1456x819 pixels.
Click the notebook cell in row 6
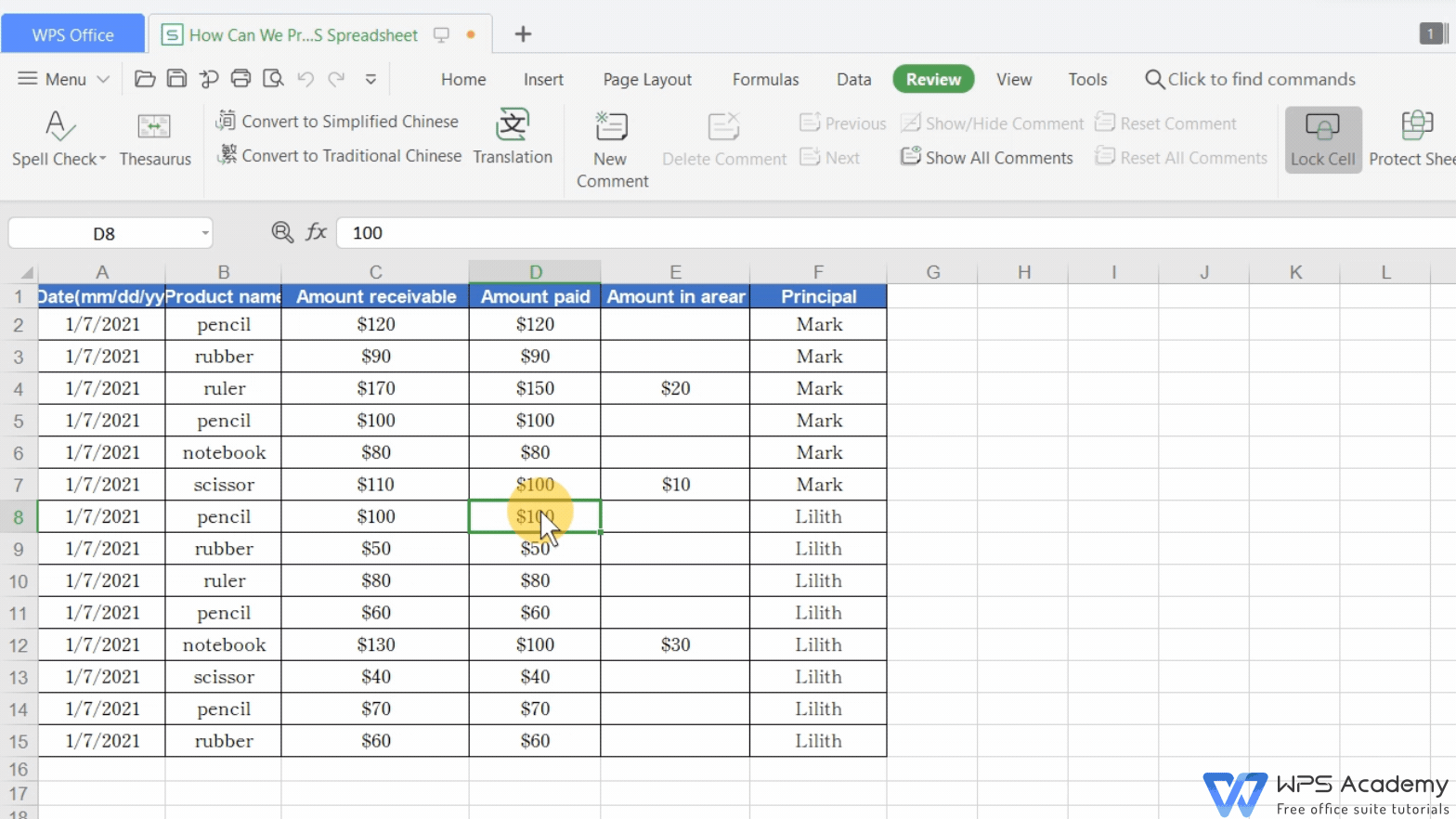pos(224,452)
